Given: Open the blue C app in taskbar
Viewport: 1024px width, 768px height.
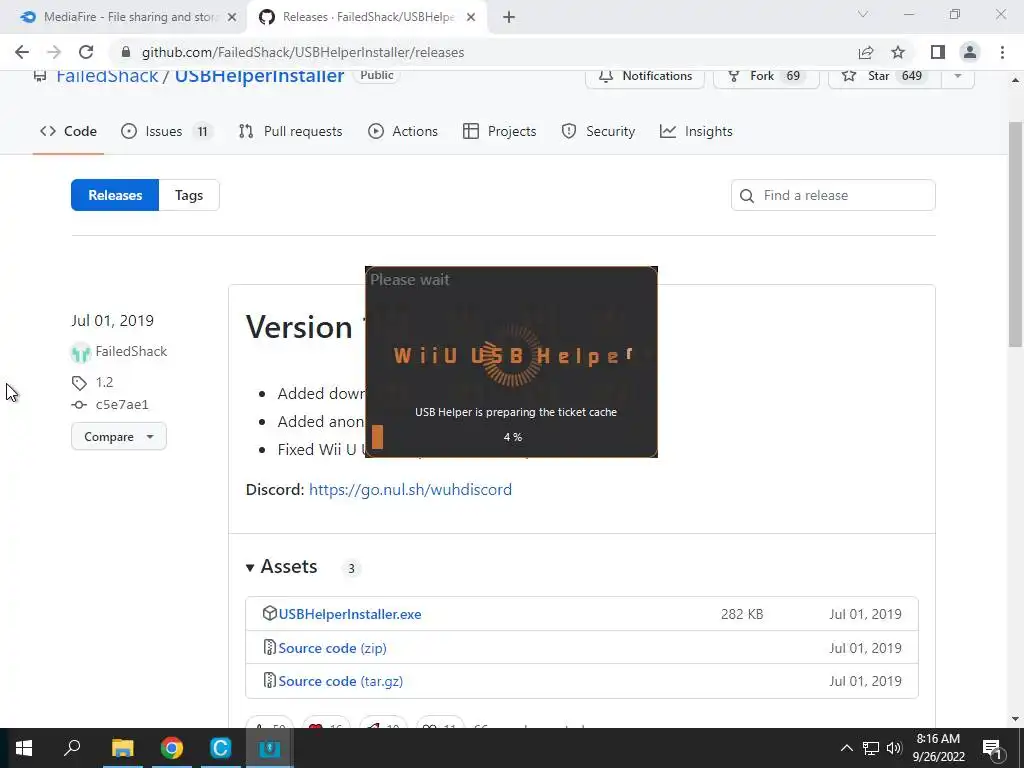Looking at the screenshot, I should [x=221, y=748].
